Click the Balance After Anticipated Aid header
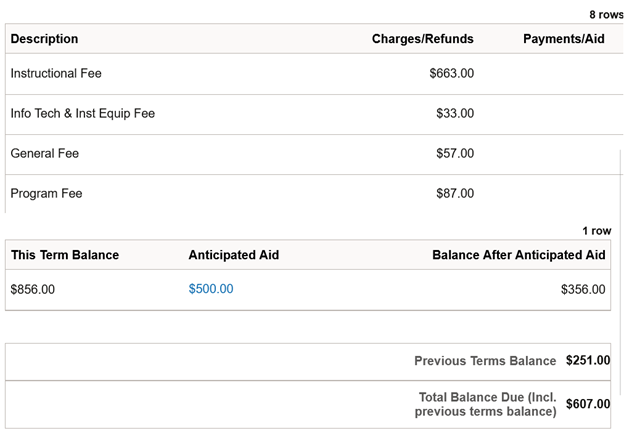This screenshot has height=444, width=624. (x=518, y=255)
